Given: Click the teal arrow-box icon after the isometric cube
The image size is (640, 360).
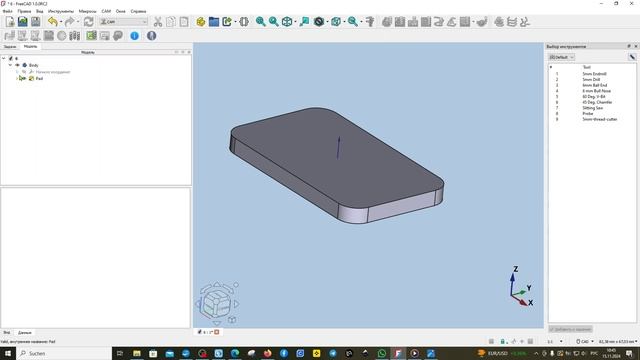Looking at the screenshot, I should 304,22.
